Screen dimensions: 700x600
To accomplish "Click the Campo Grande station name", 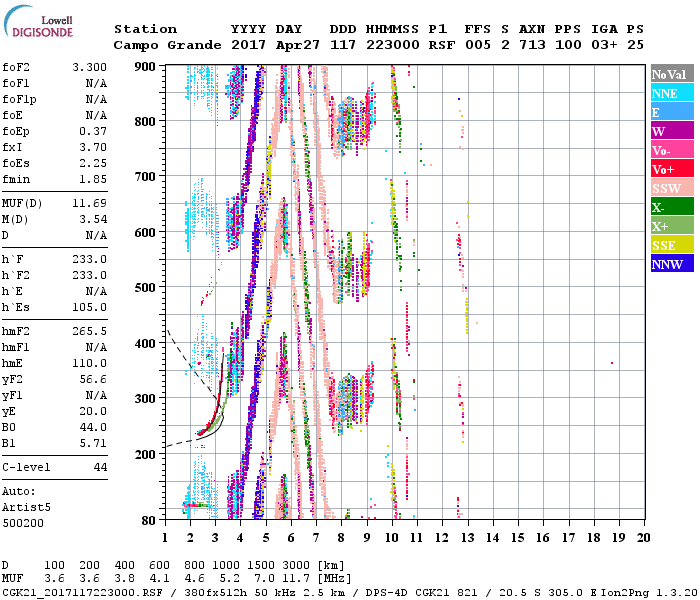I will click(x=167, y=45).
